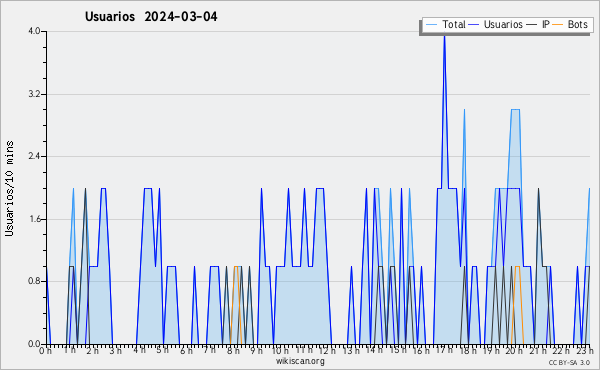Click the '16 h' x-axis label

point(421,350)
